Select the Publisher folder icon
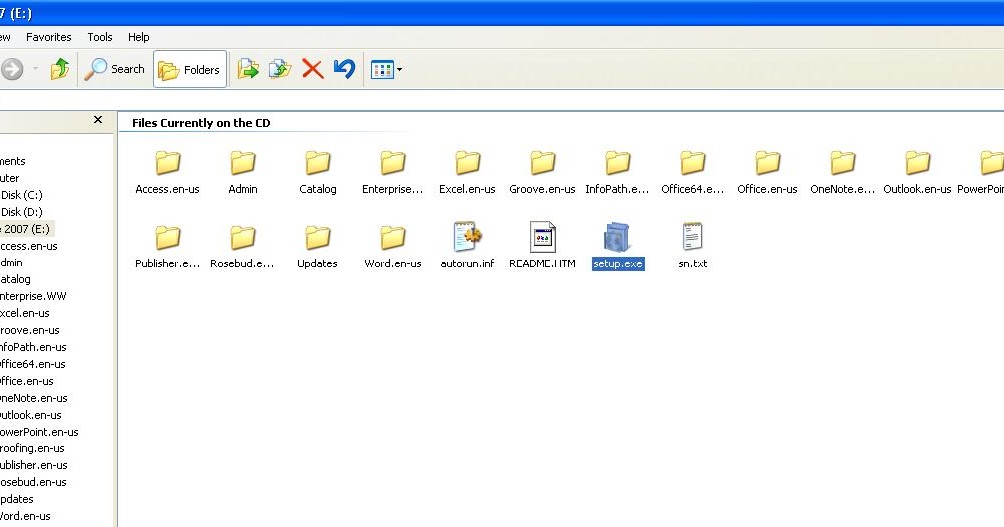 point(168,238)
